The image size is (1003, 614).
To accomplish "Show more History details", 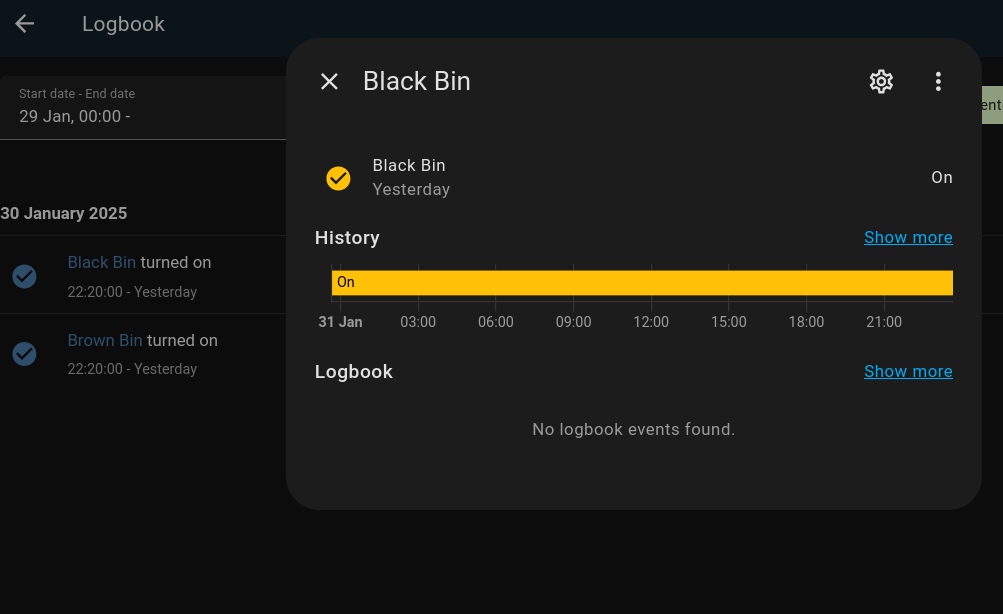I will (908, 238).
